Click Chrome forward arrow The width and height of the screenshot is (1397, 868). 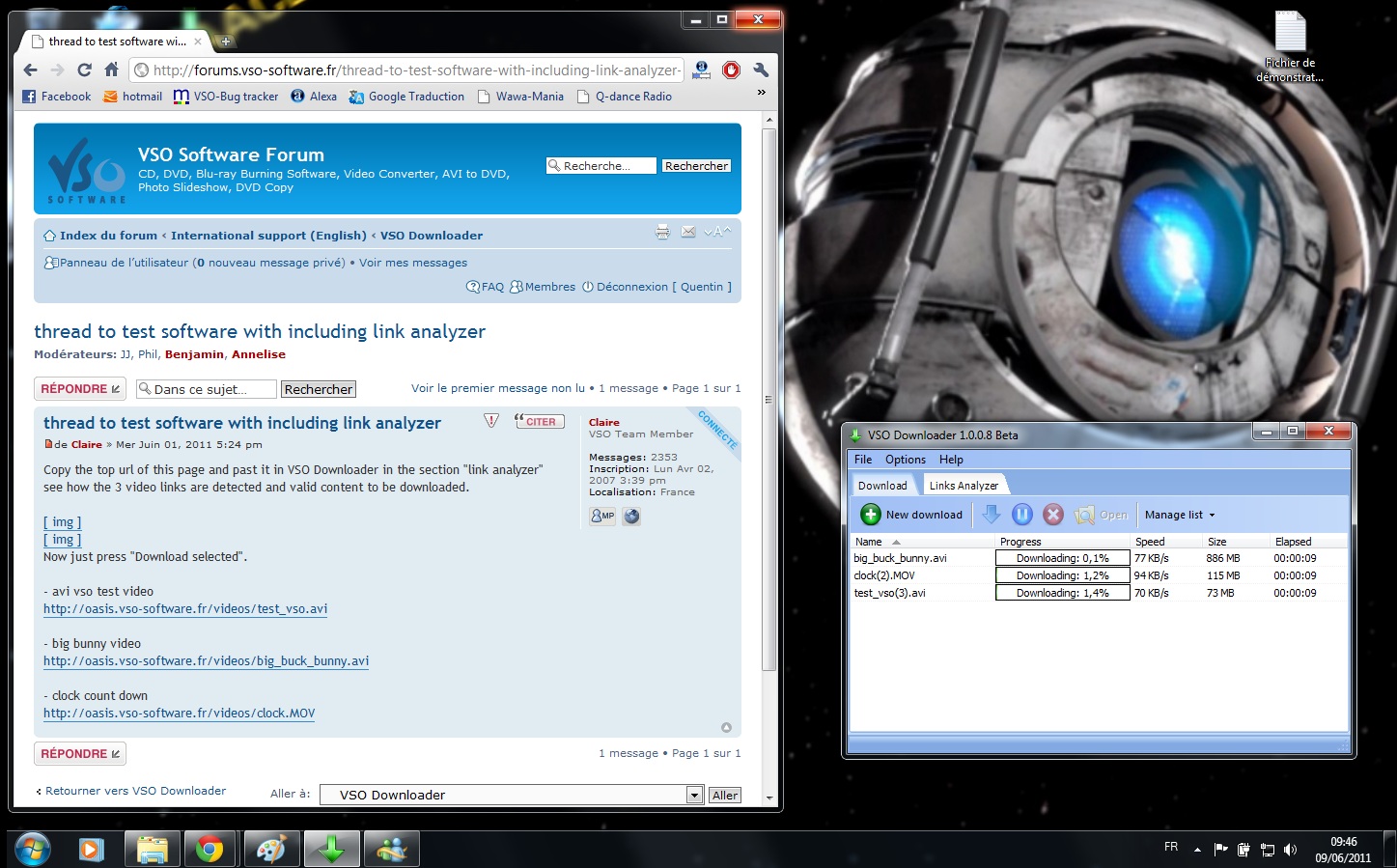coord(57,70)
